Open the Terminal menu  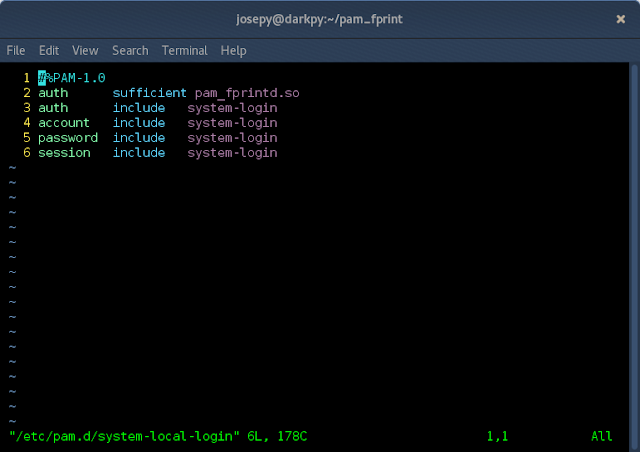coord(184,51)
